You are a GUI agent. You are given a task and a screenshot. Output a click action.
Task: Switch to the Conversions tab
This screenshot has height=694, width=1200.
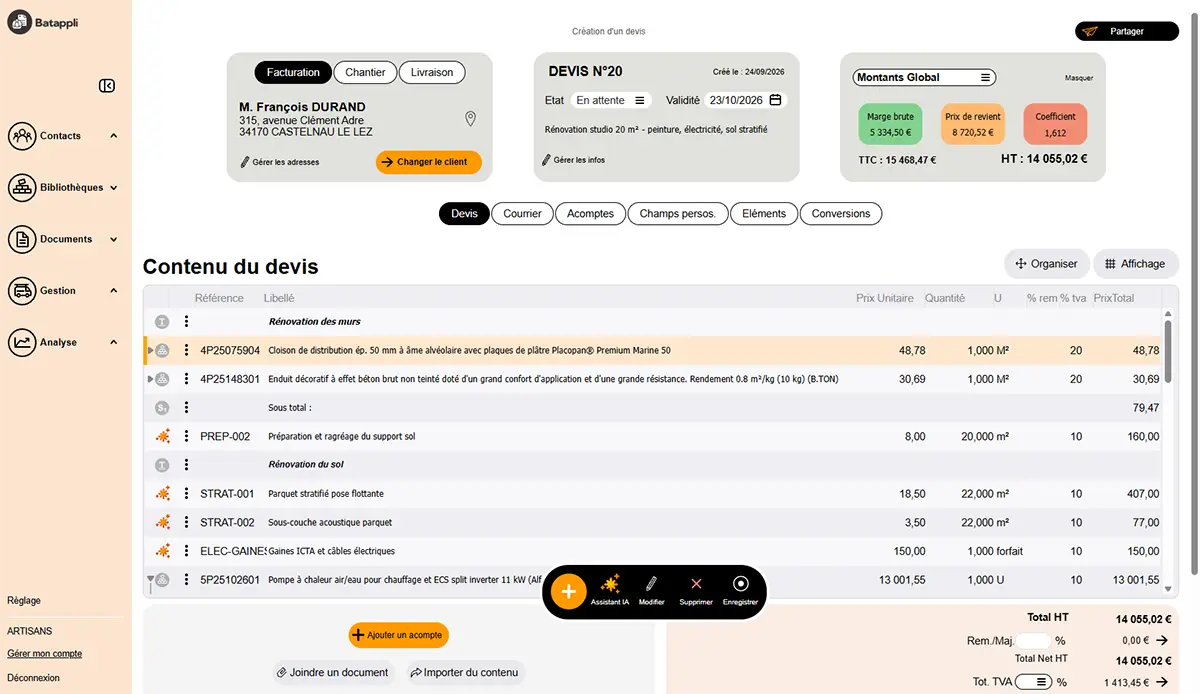point(841,213)
